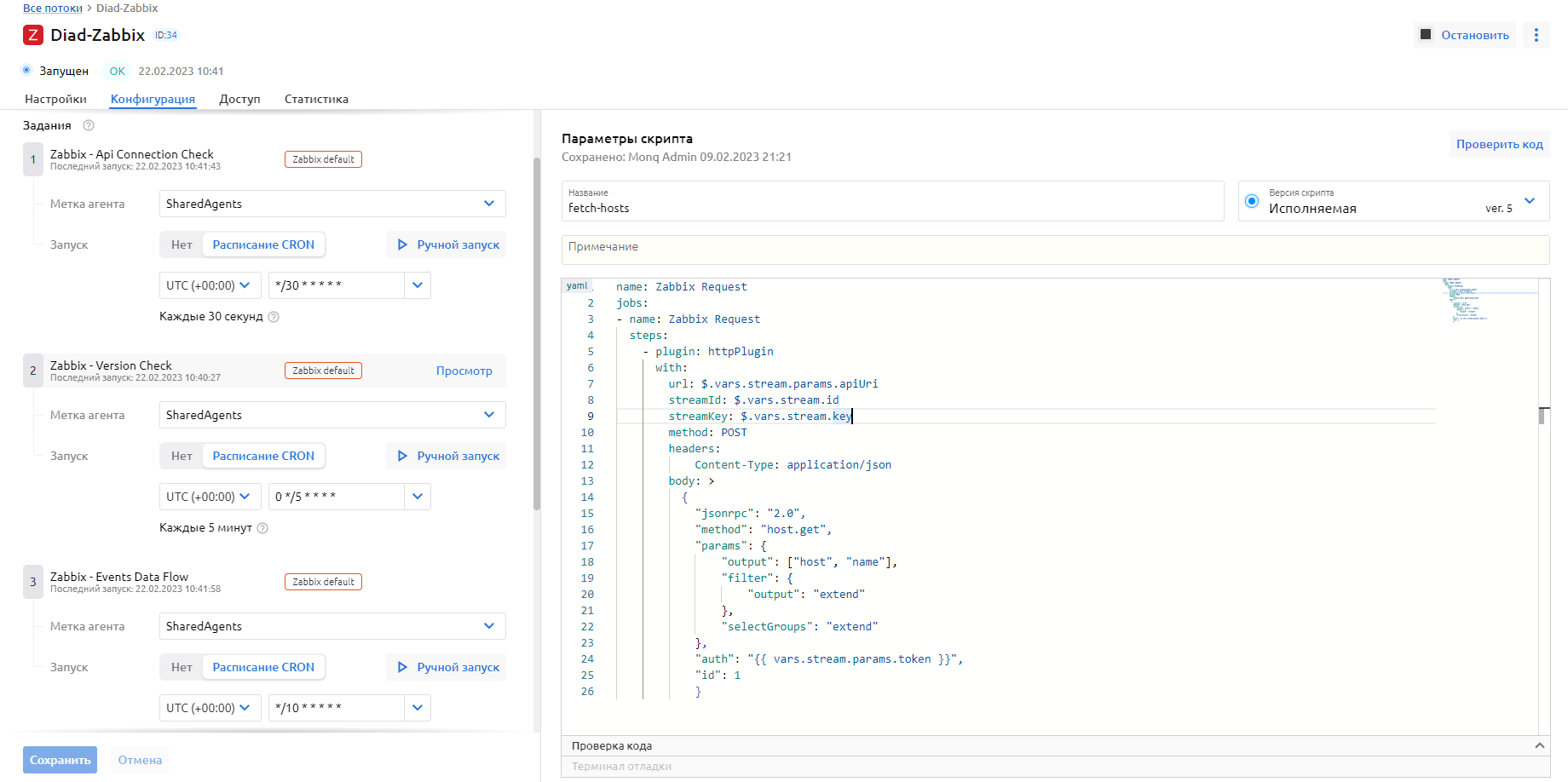The width and height of the screenshot is (1568, 782).
Task: Click Ручной запуск for Events Data Flow
Action: click(447, 667)
